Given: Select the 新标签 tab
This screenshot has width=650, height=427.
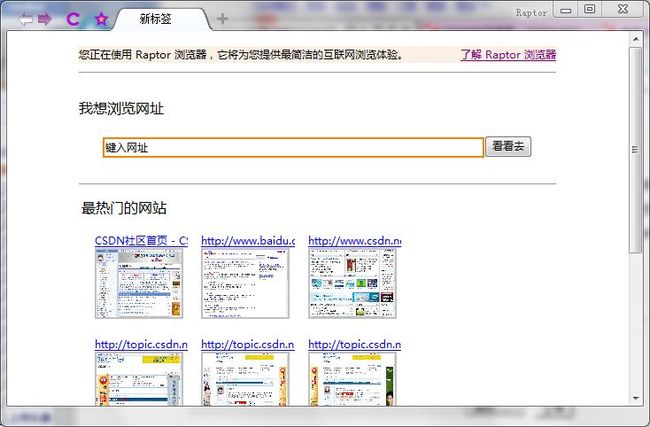Looking at the screenshot, I should click(162, 19).
